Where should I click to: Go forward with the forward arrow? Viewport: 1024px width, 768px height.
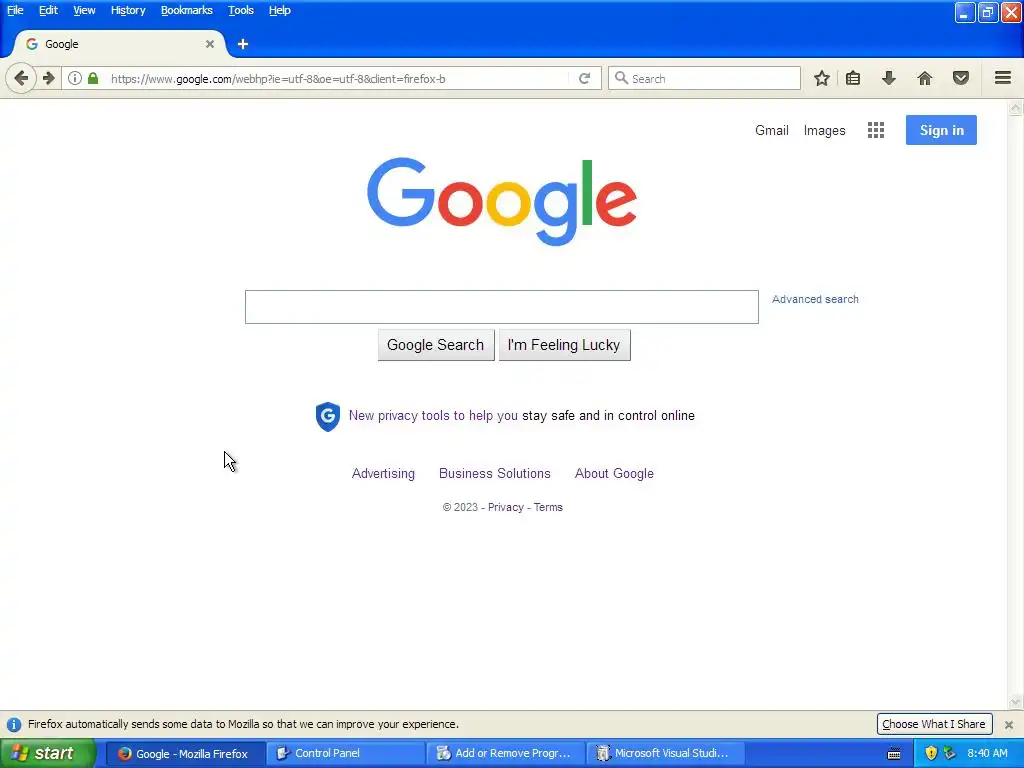click(x=49, y=78)
